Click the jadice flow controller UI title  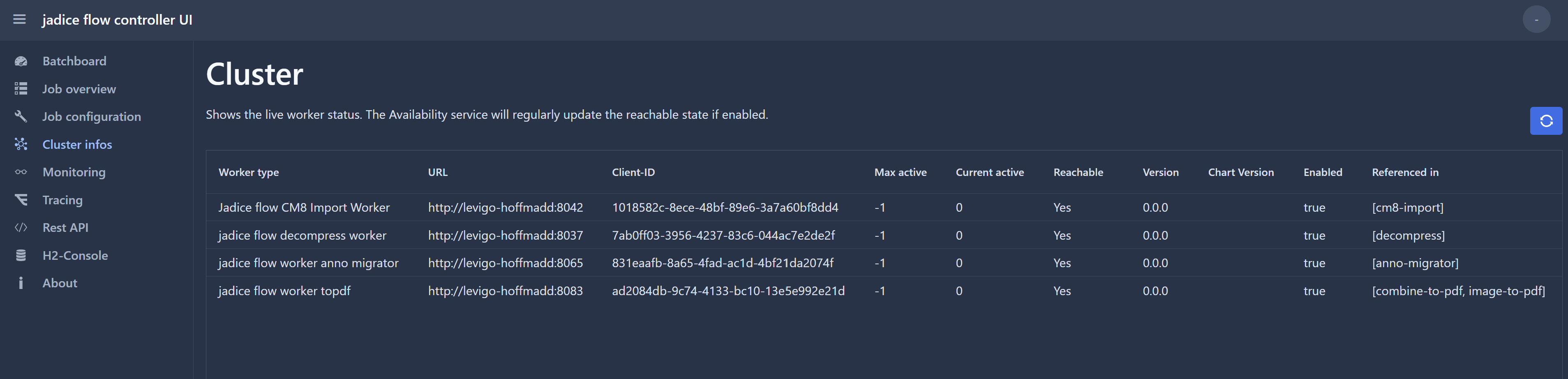click(117, 19)
